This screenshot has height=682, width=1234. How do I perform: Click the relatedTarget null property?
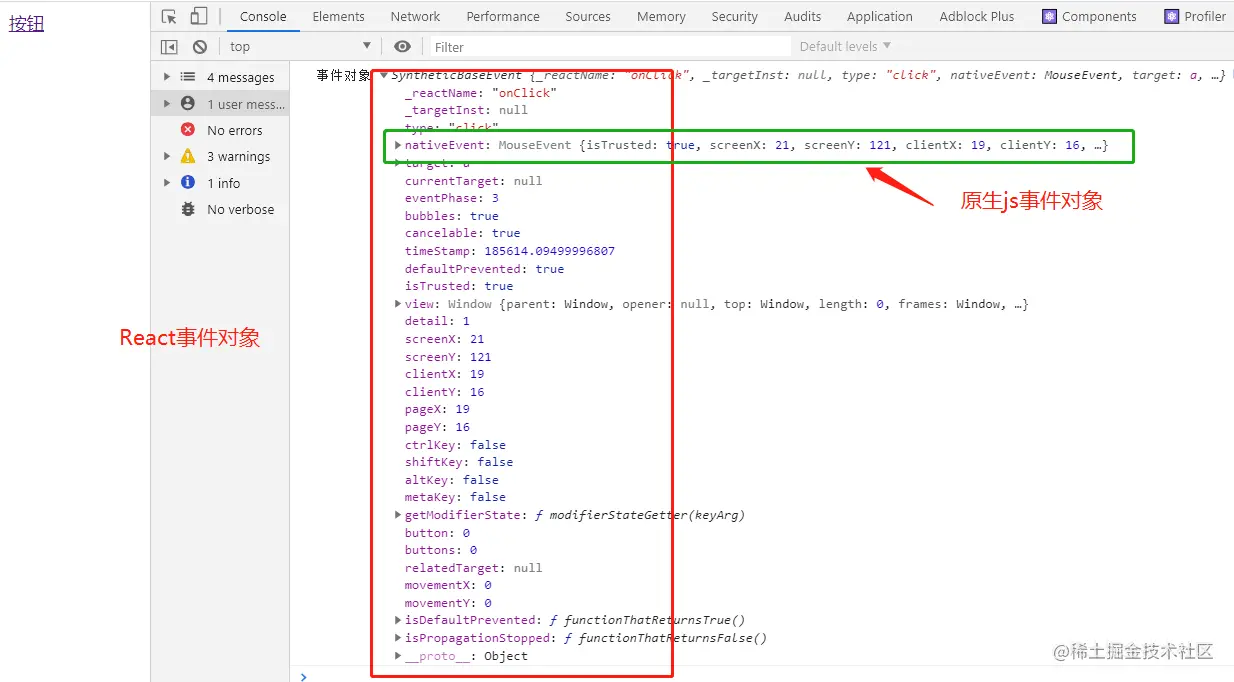[x=473, y=568]
